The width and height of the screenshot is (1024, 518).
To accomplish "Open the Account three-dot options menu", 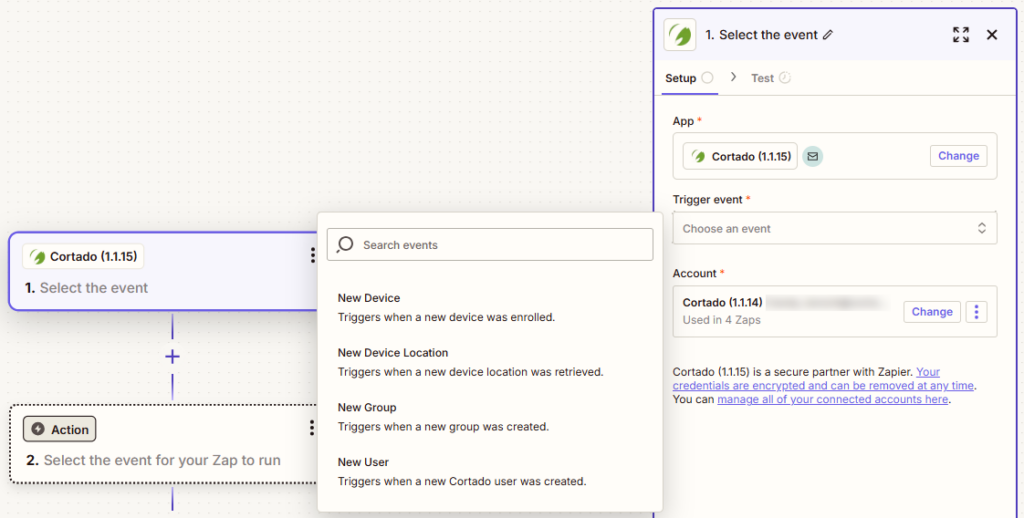I will coord(976,312).
